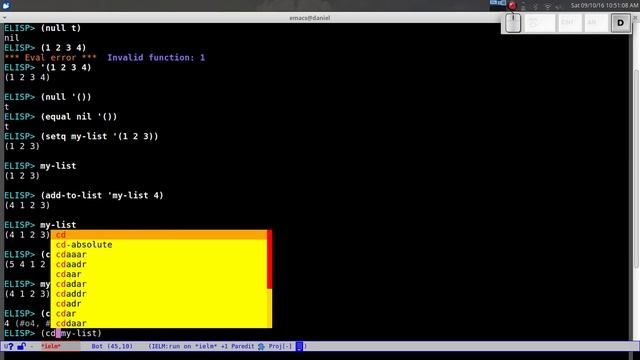This screenshot has width=640, height=360.
Task: Click the red completion popup scrollbar
Action: [x=269, y=259]
